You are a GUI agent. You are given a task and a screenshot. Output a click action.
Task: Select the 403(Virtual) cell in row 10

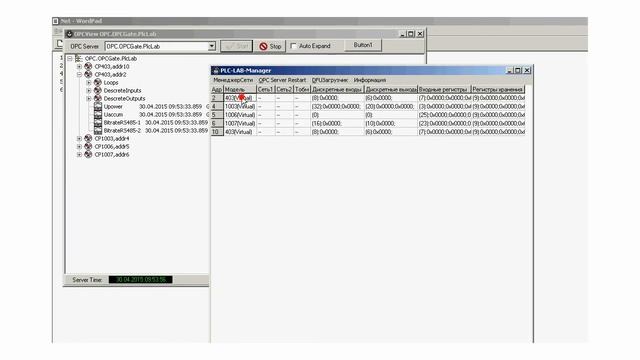240,132
